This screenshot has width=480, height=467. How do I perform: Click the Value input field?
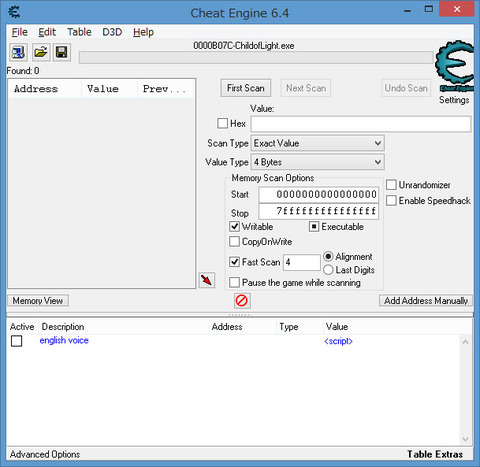coord(361,124)
